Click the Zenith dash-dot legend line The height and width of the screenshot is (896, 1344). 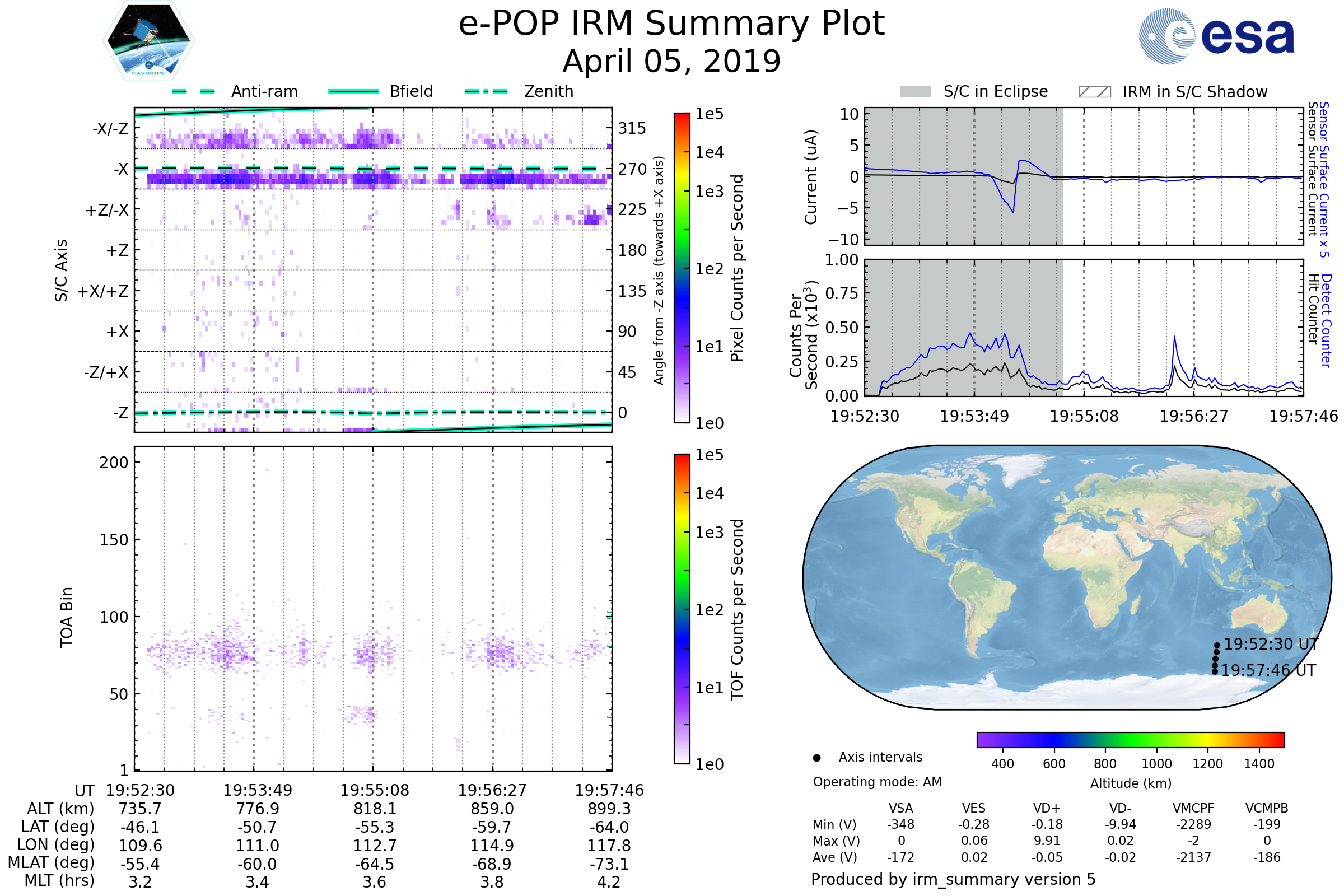(x=486, y=91)
